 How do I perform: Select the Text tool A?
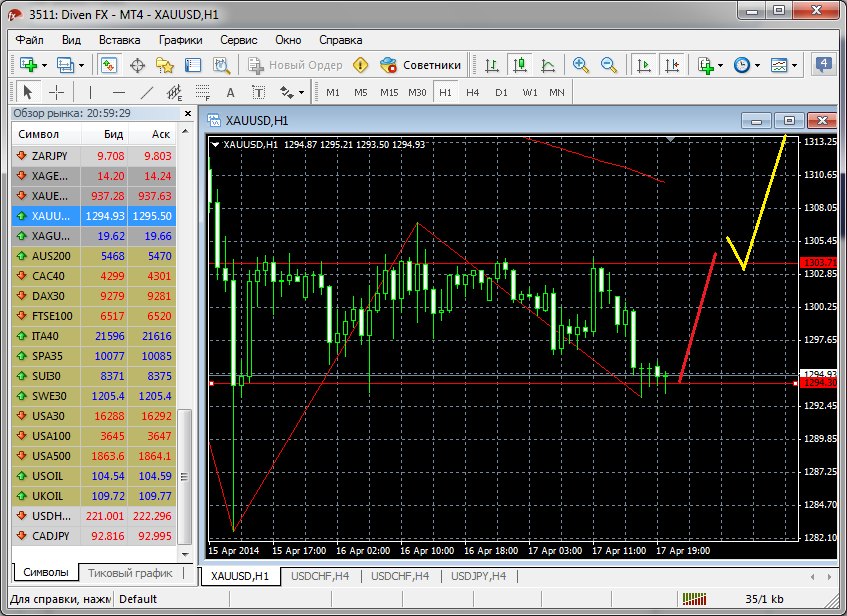(231, 92)
